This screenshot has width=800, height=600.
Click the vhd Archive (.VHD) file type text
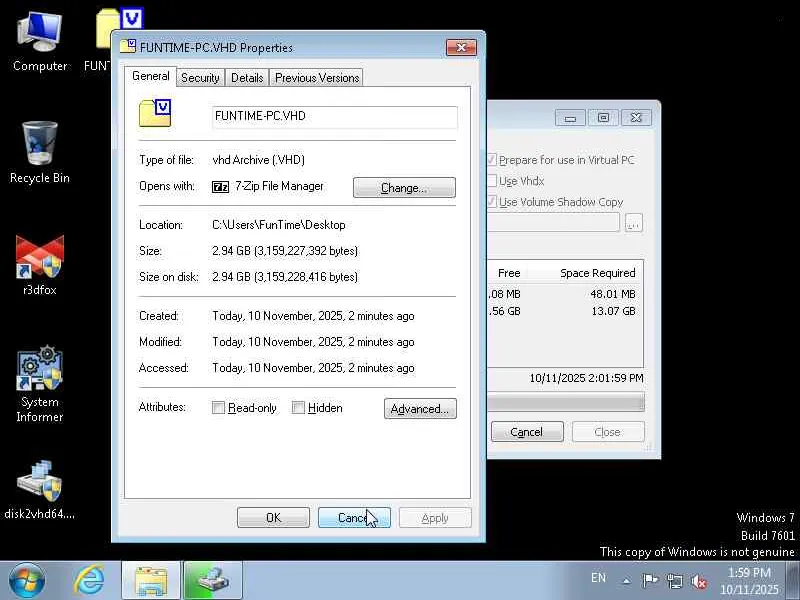258,160
